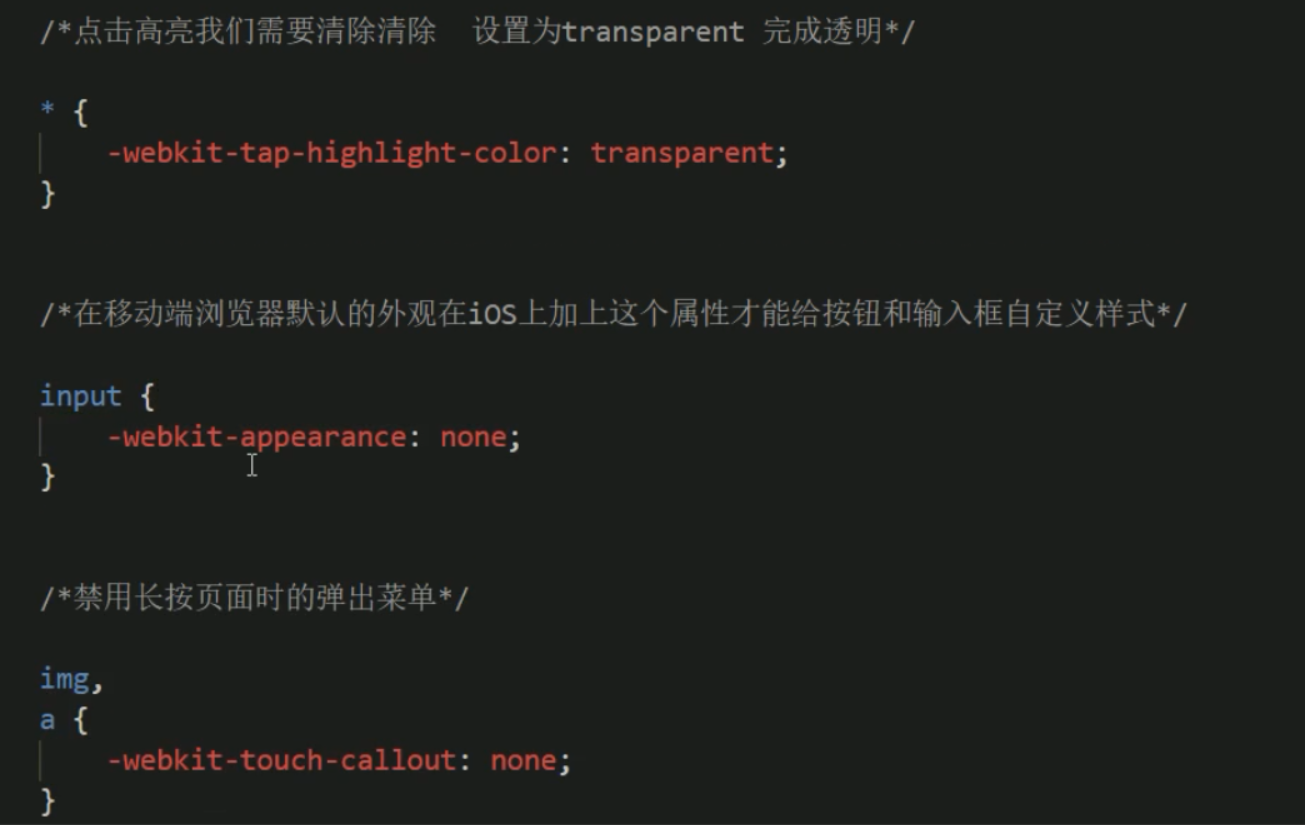Click the none value of -webkit-touch-callout
This screenshot has width=1305, height=825.
click(x=523, y=760)
